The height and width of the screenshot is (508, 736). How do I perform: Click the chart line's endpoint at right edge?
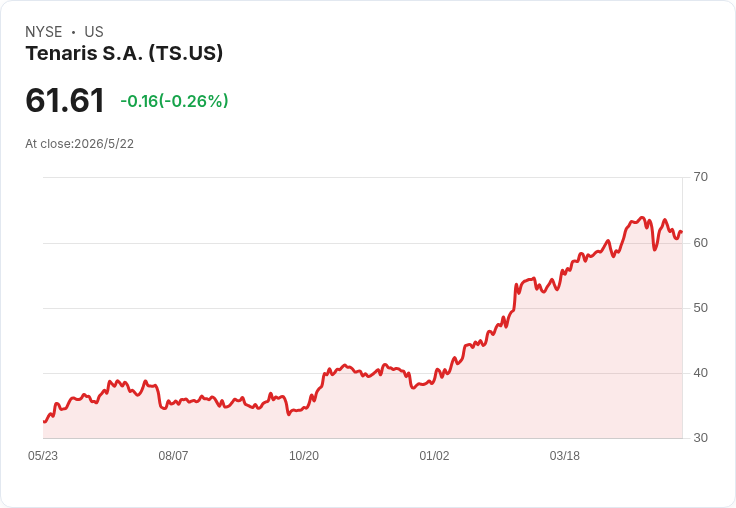point(681,231)
